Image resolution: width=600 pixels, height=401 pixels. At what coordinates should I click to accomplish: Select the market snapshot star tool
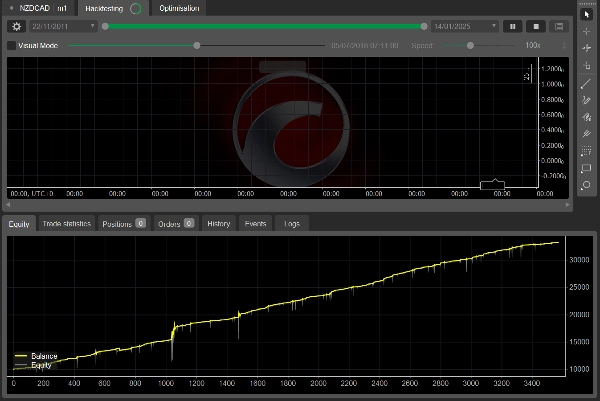[x=586, y=48]
